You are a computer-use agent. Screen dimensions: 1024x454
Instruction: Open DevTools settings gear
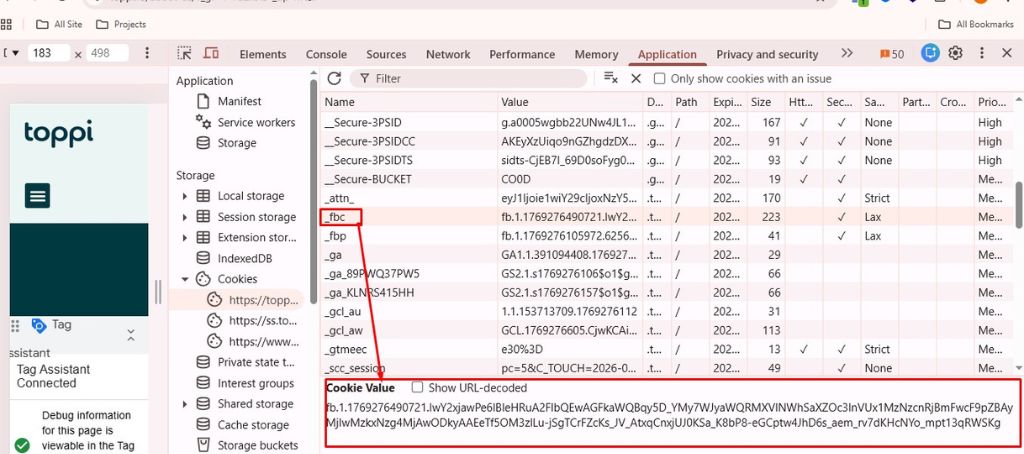(955, 54)
